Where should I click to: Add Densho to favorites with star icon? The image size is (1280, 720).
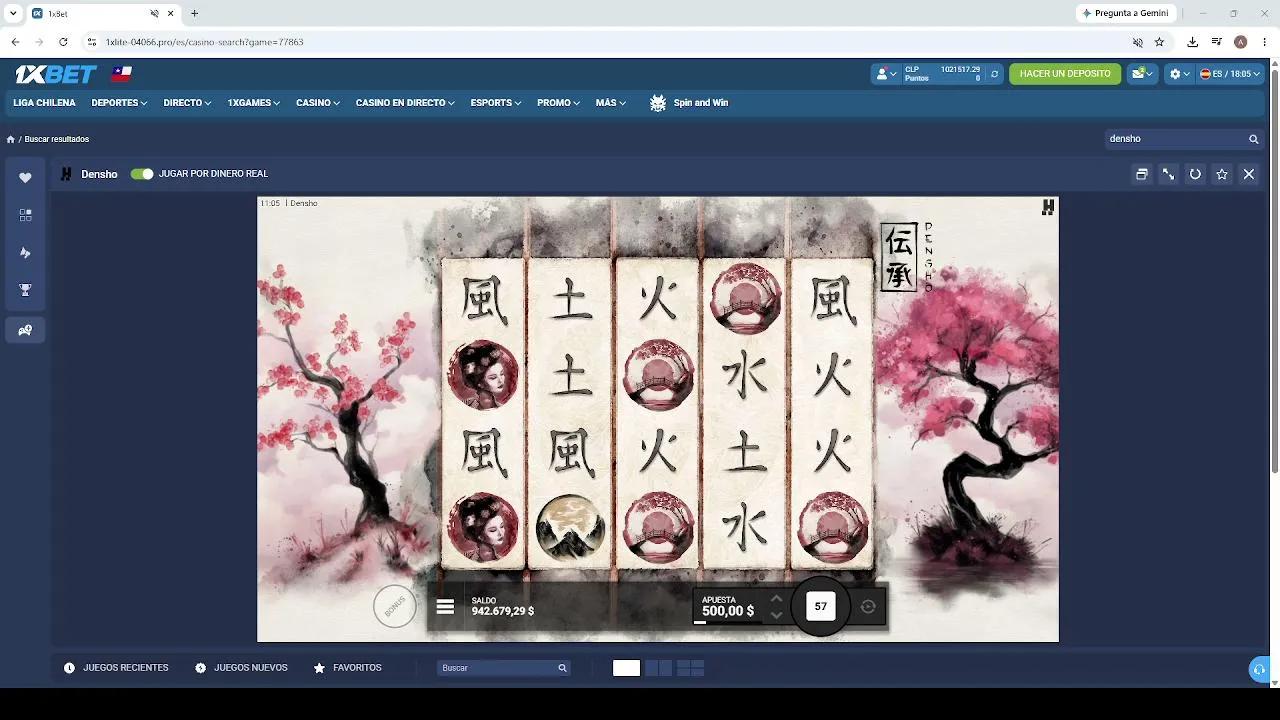tap(1222, 174)
